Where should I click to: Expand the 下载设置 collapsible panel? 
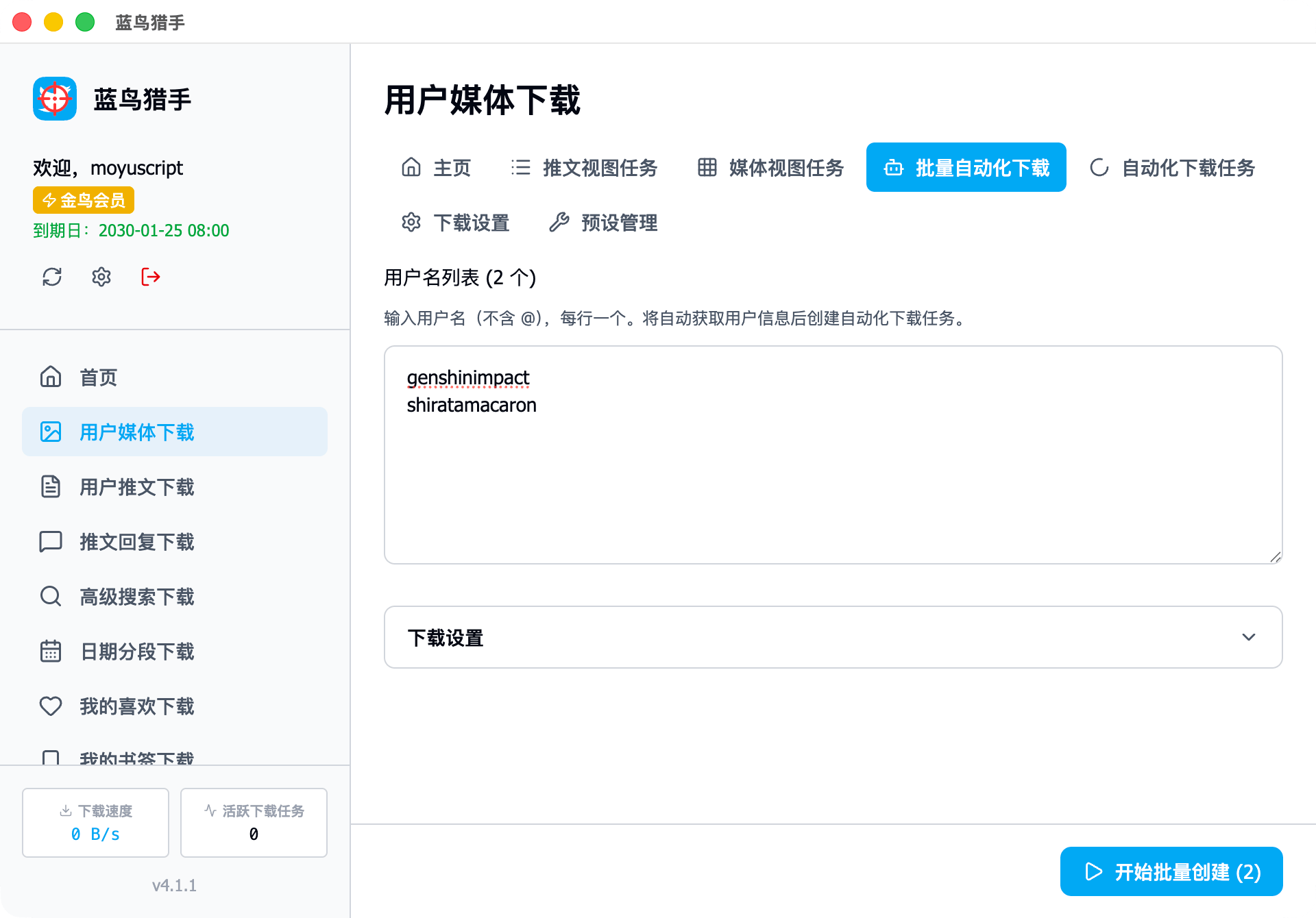click(832, 637)
